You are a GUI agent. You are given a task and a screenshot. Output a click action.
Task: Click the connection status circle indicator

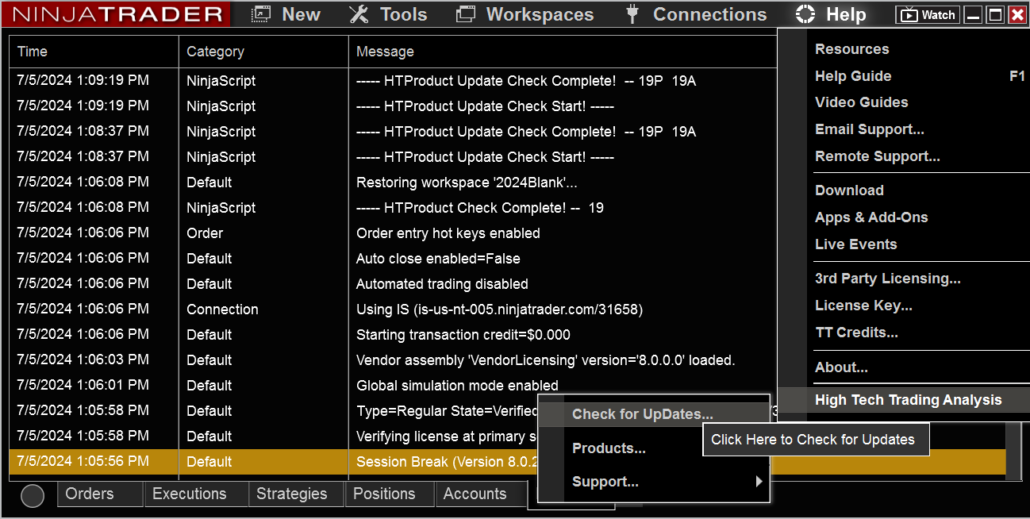click(32, 495)
